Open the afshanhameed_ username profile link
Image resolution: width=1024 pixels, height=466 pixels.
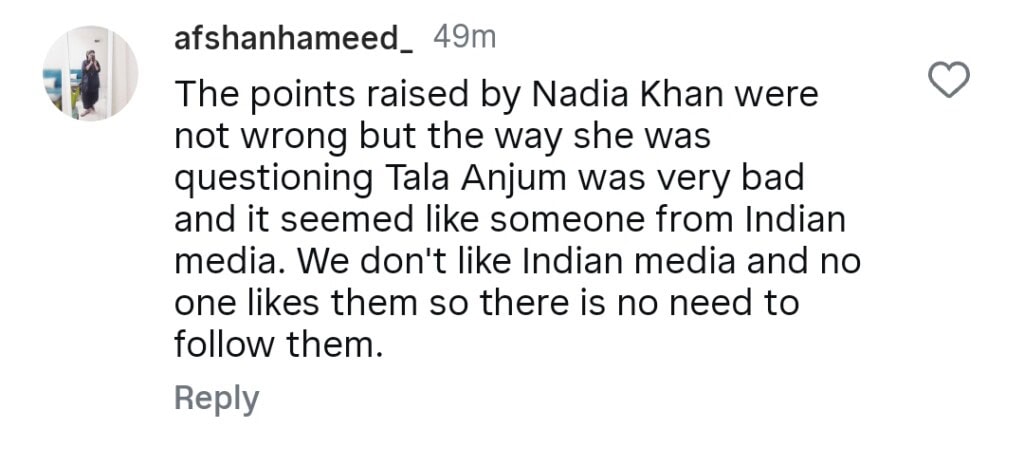coord(296,39)
